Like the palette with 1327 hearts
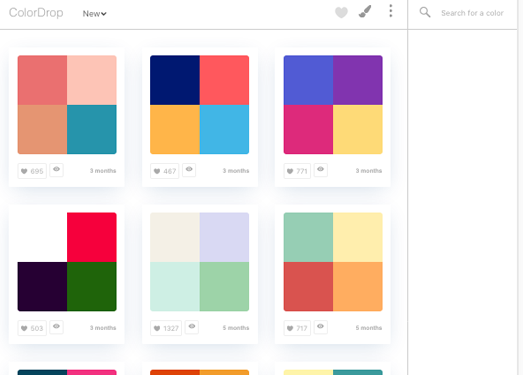523x375 pixels. tap(166, 328)
